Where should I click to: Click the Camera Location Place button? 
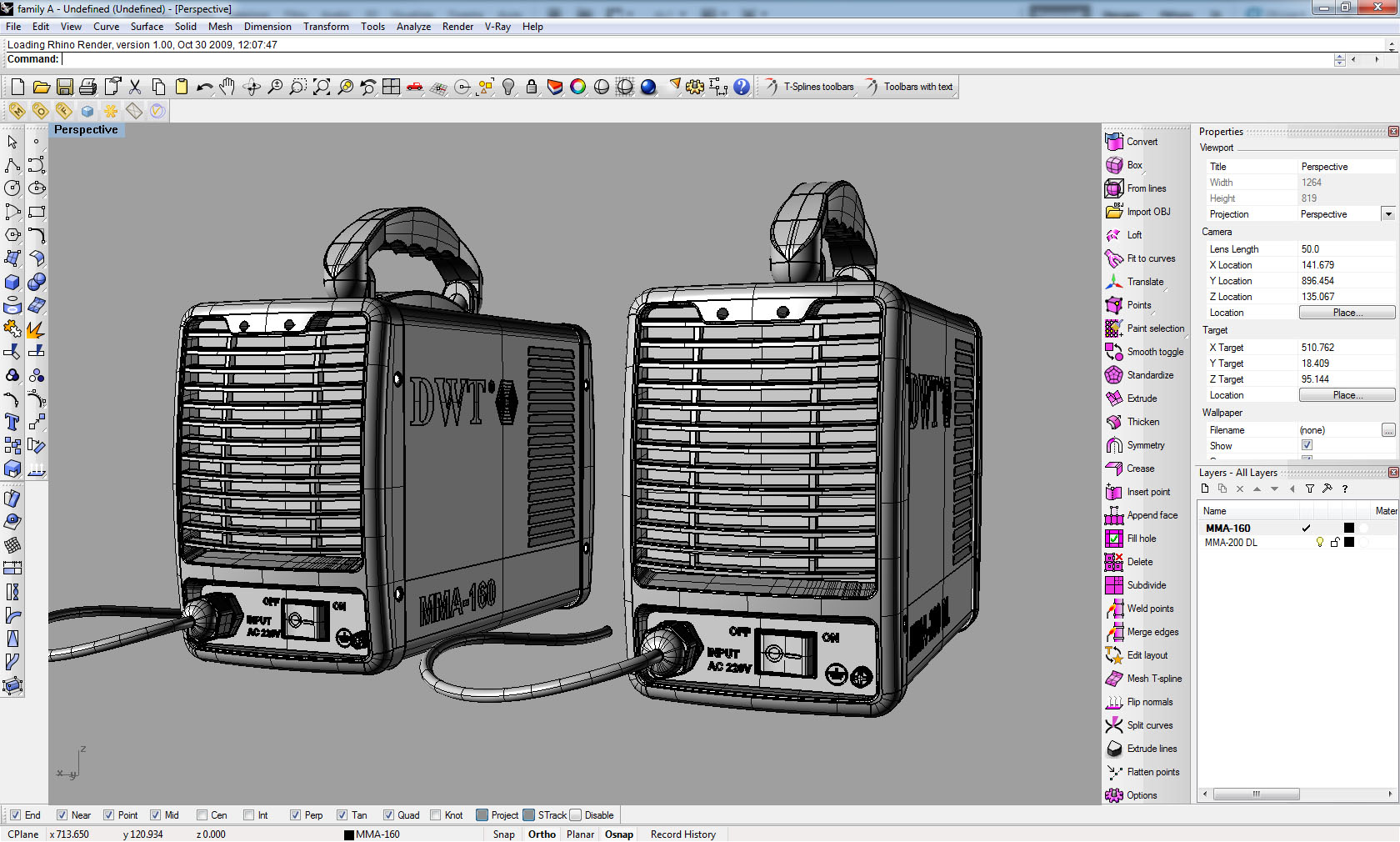point(1347,313)
